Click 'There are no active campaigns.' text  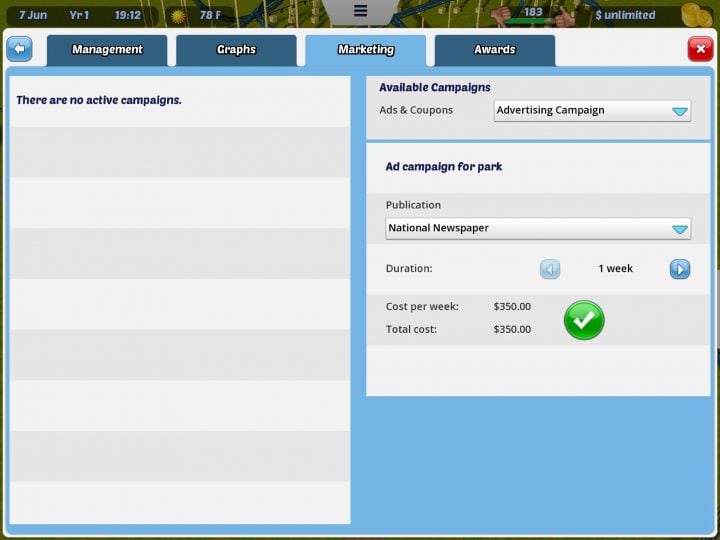(99, 100)
